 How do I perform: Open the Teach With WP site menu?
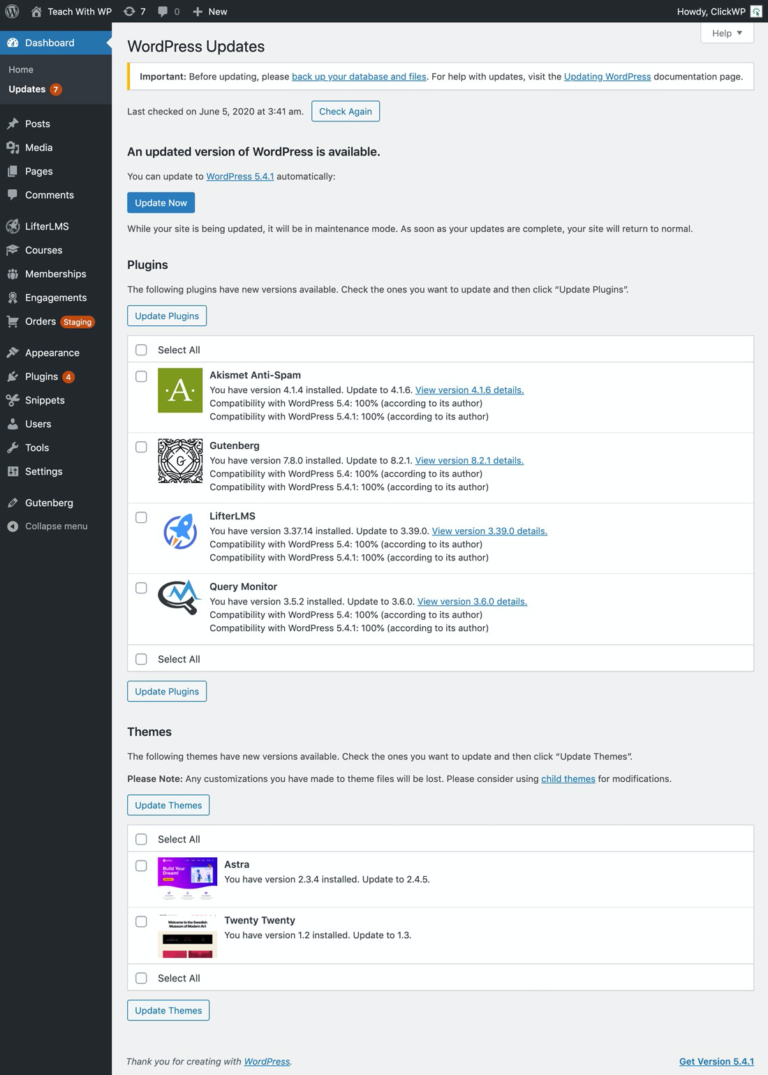[x=71, y=12]
